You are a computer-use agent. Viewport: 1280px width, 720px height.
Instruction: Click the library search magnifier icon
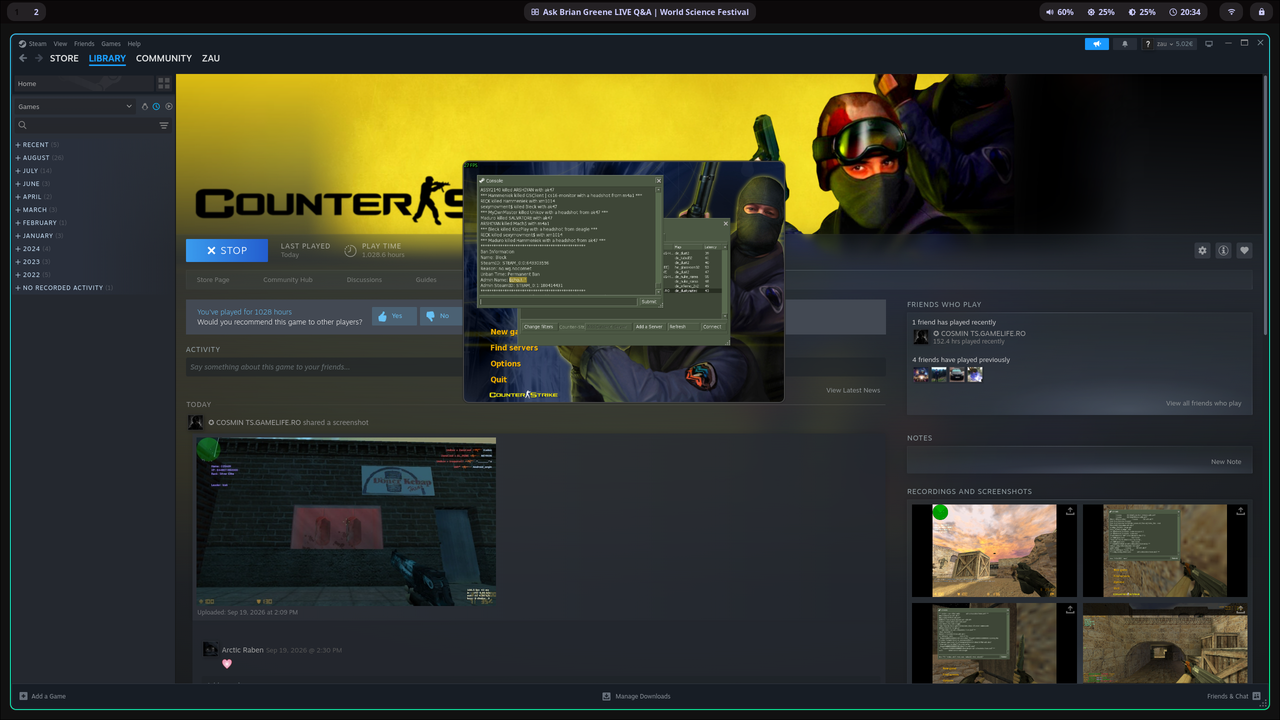(x=22, y=125)
